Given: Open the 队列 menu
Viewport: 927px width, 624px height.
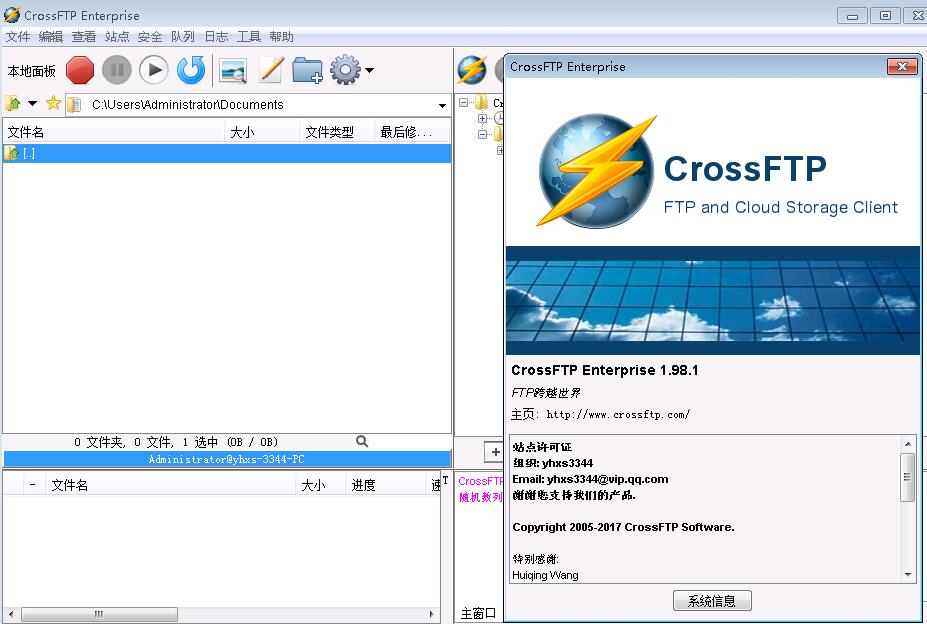Looking at the screenshot, I should coord(183,37).
